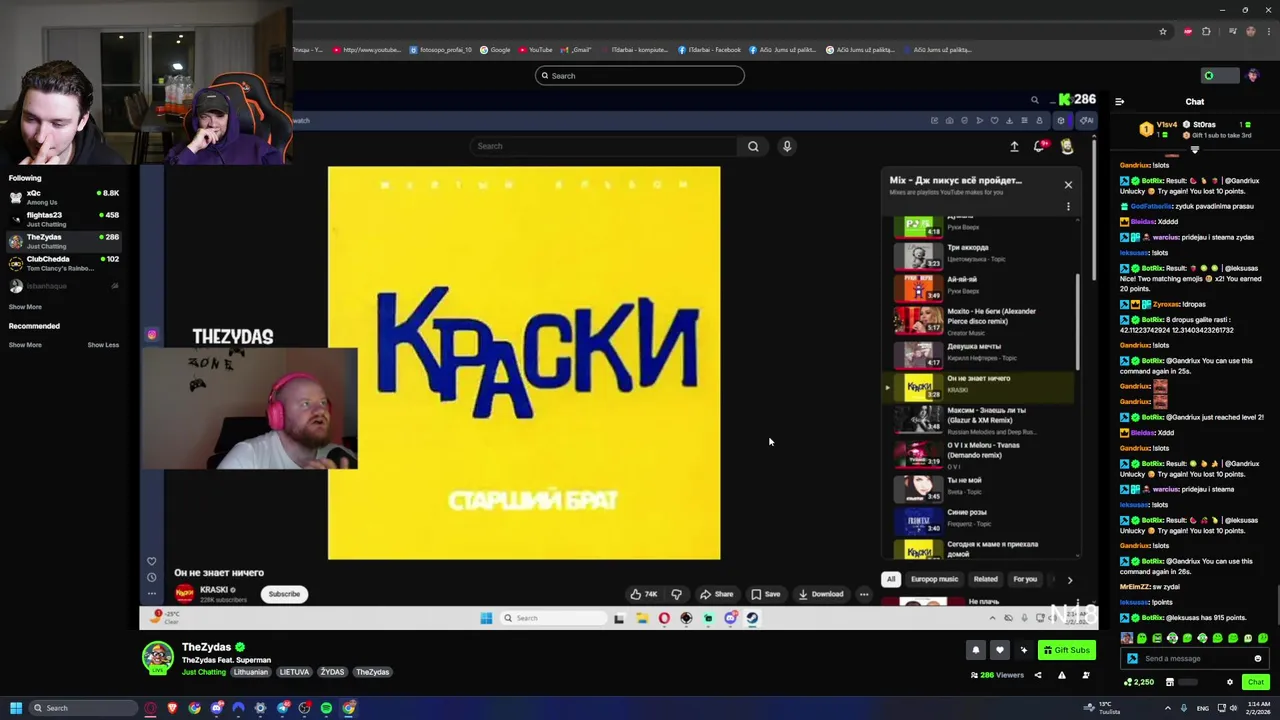Screen dimensions: 1280x720
Task: Click the 'Lithuanian' stream tag
Action: click(x=251, y=672)
